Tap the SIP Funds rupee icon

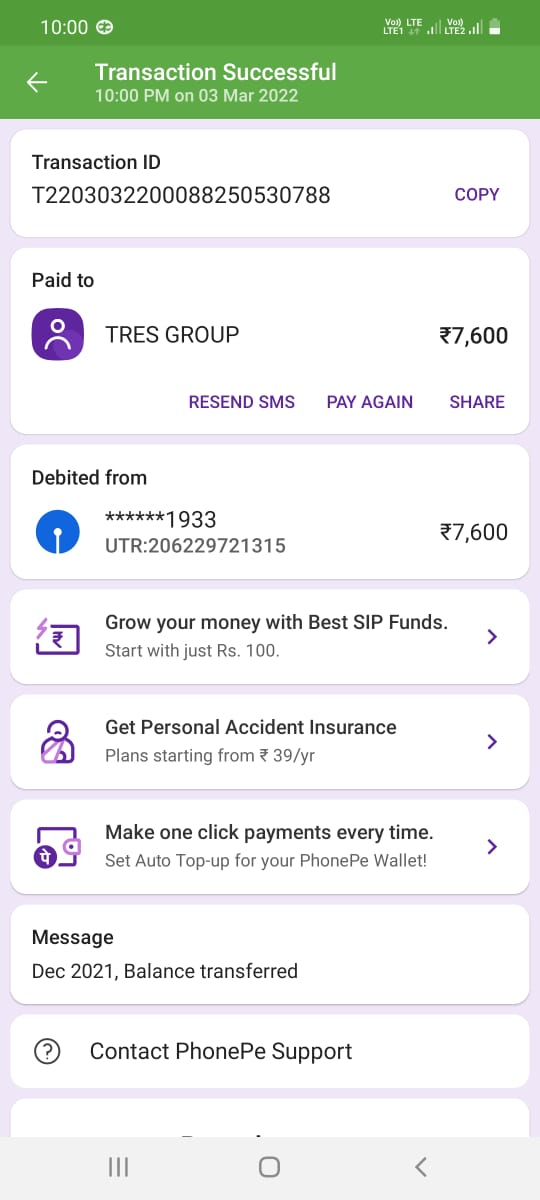tap(58, 637)
